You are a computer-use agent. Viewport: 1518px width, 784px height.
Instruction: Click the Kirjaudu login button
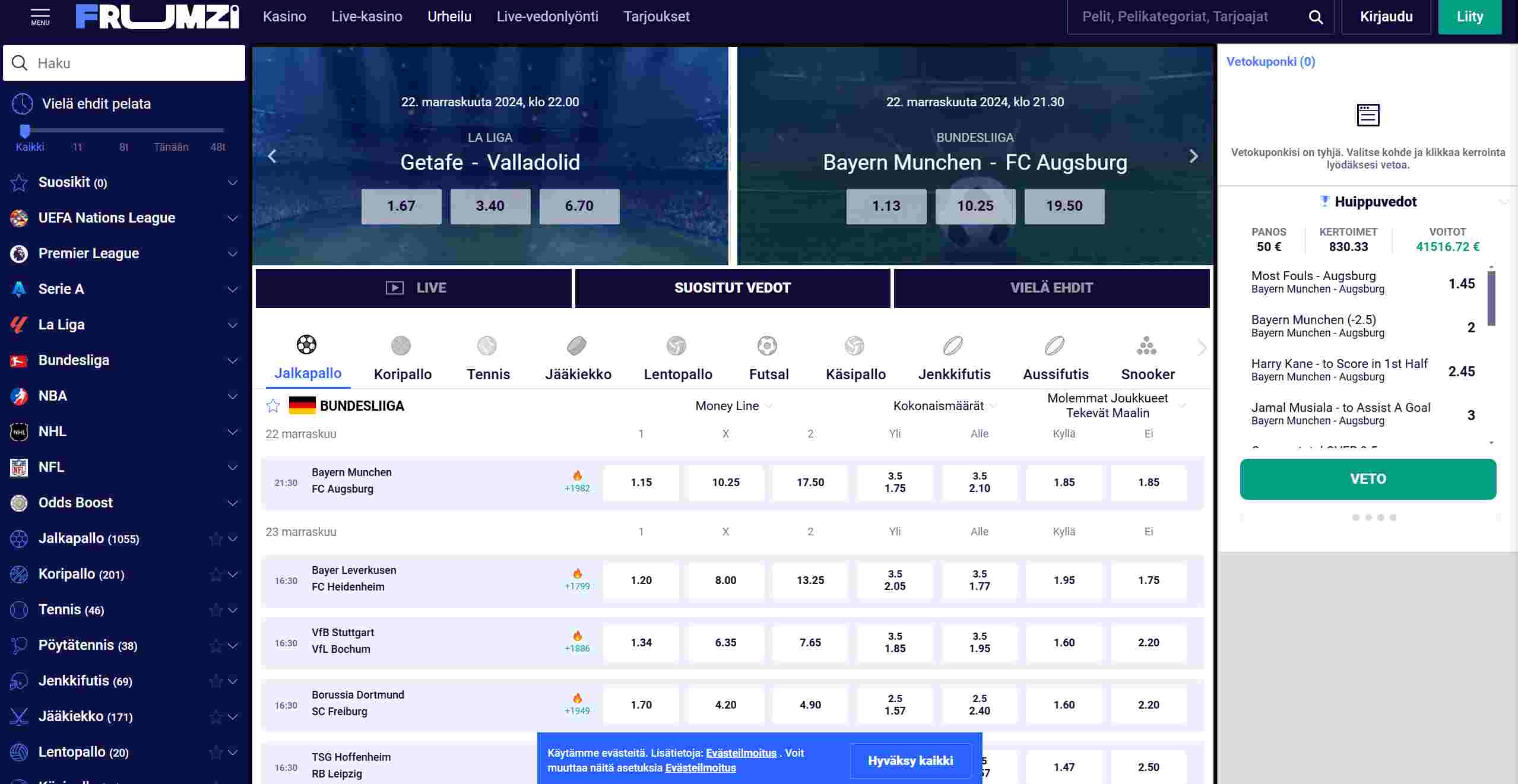pyautogui.click(x=1386, y=17)
